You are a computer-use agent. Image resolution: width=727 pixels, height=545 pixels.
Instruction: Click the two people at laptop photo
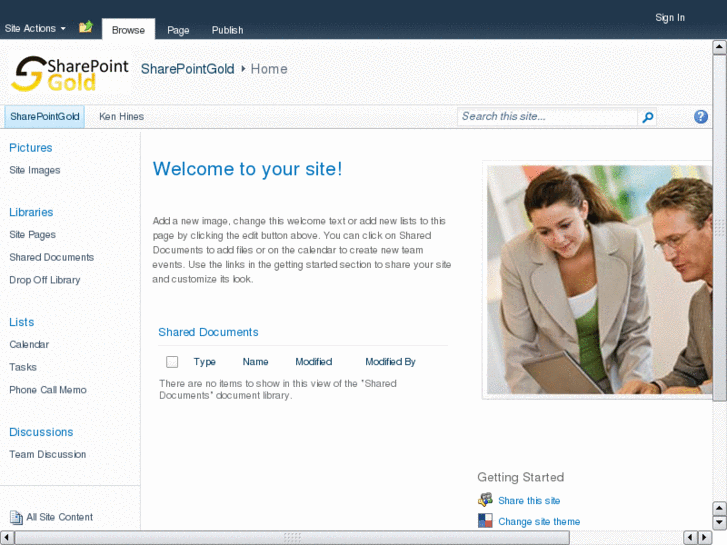599,280
